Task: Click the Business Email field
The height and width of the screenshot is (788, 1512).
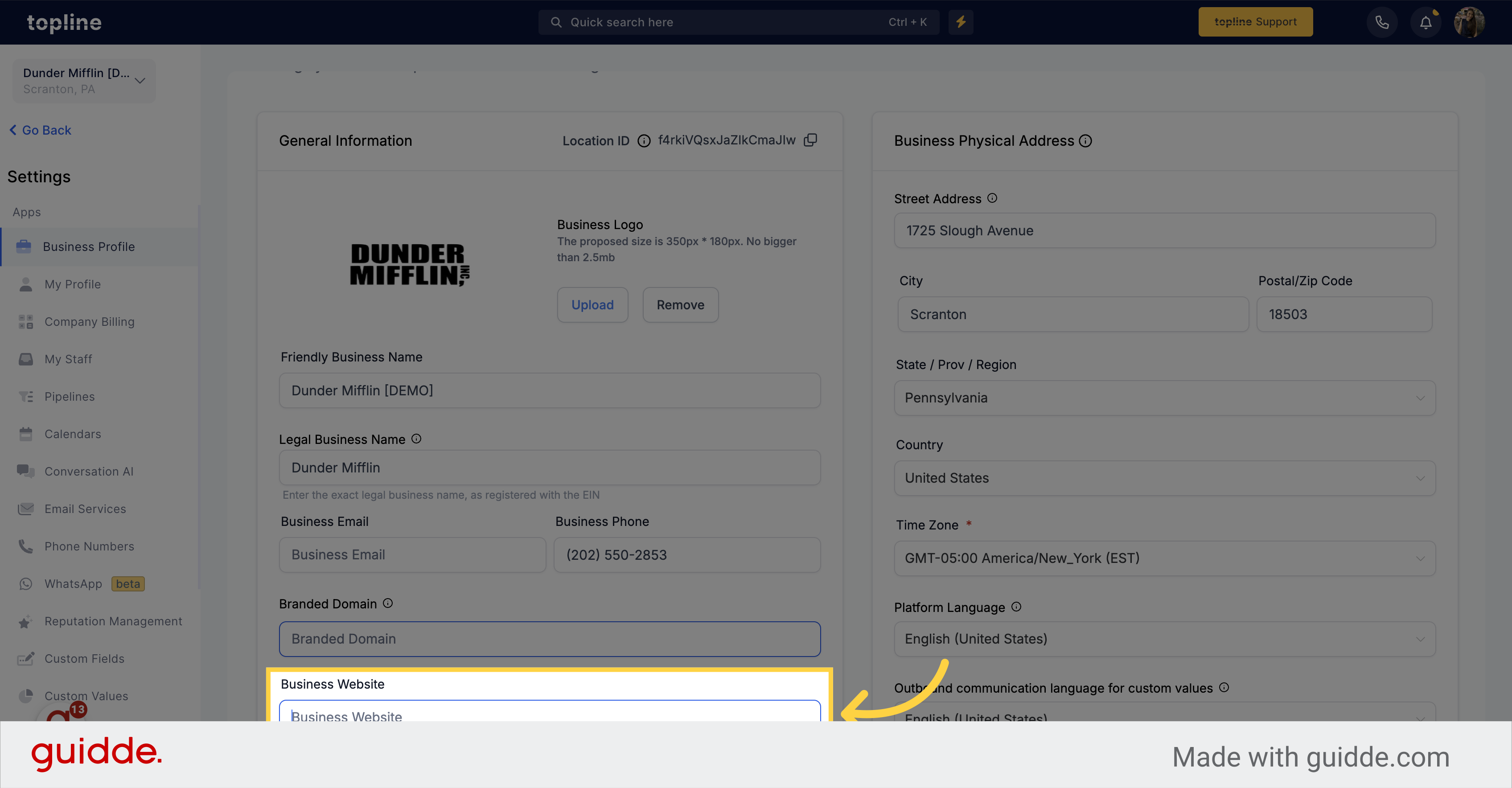Action: (x=412, y=554)
